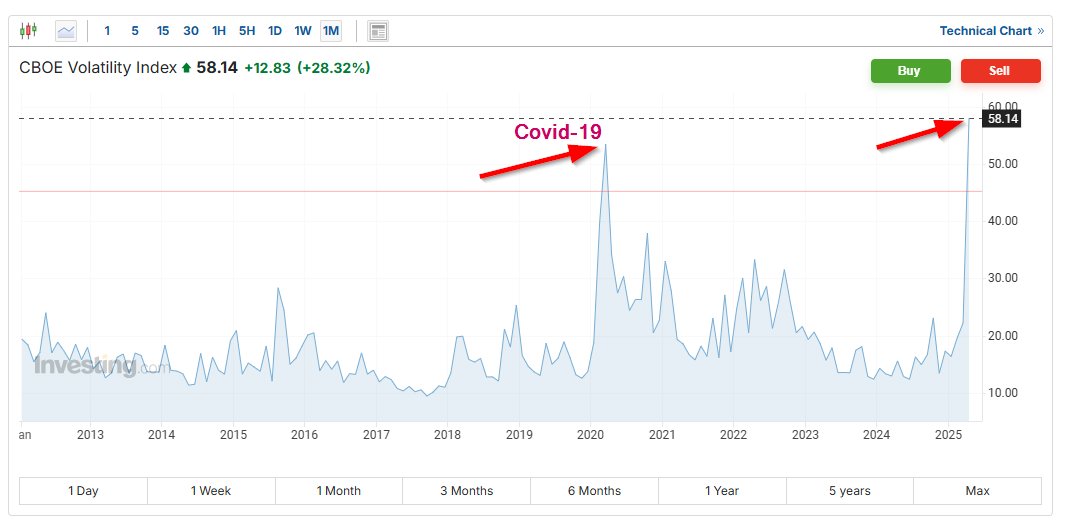Set interval to 30 minutes

coord(191,31)
